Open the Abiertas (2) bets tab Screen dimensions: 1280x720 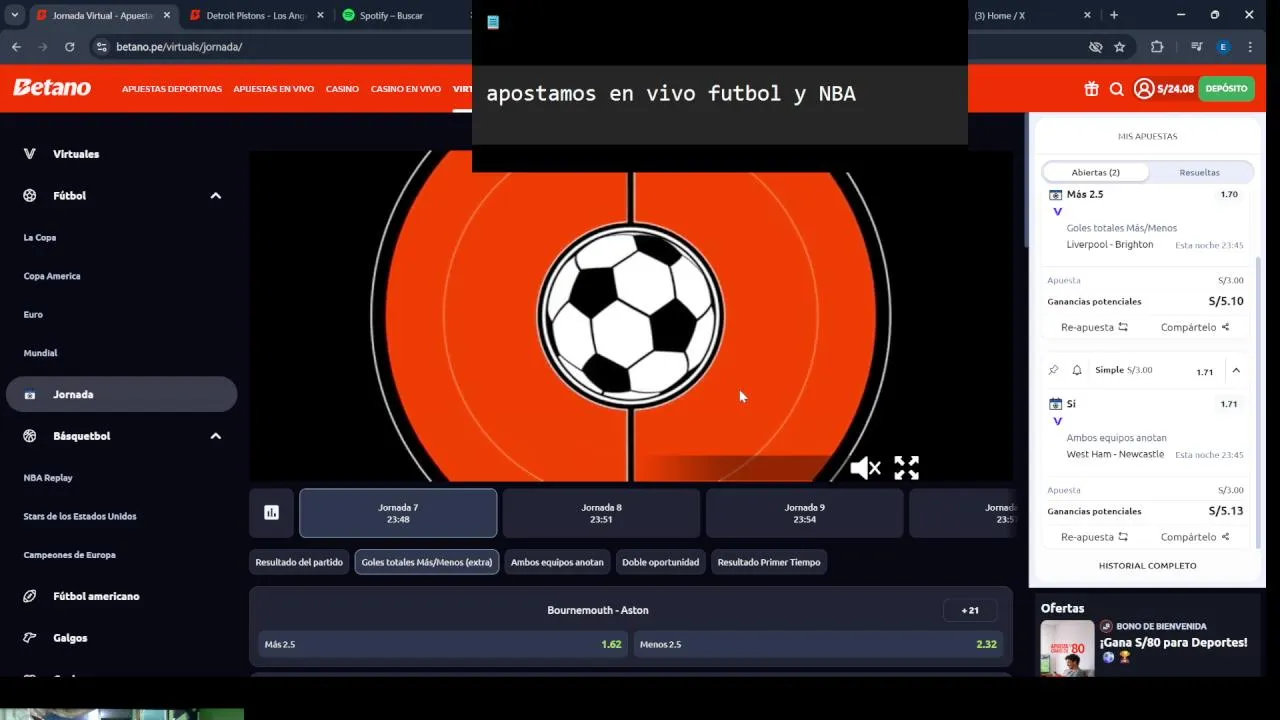tap(1095, 172)
